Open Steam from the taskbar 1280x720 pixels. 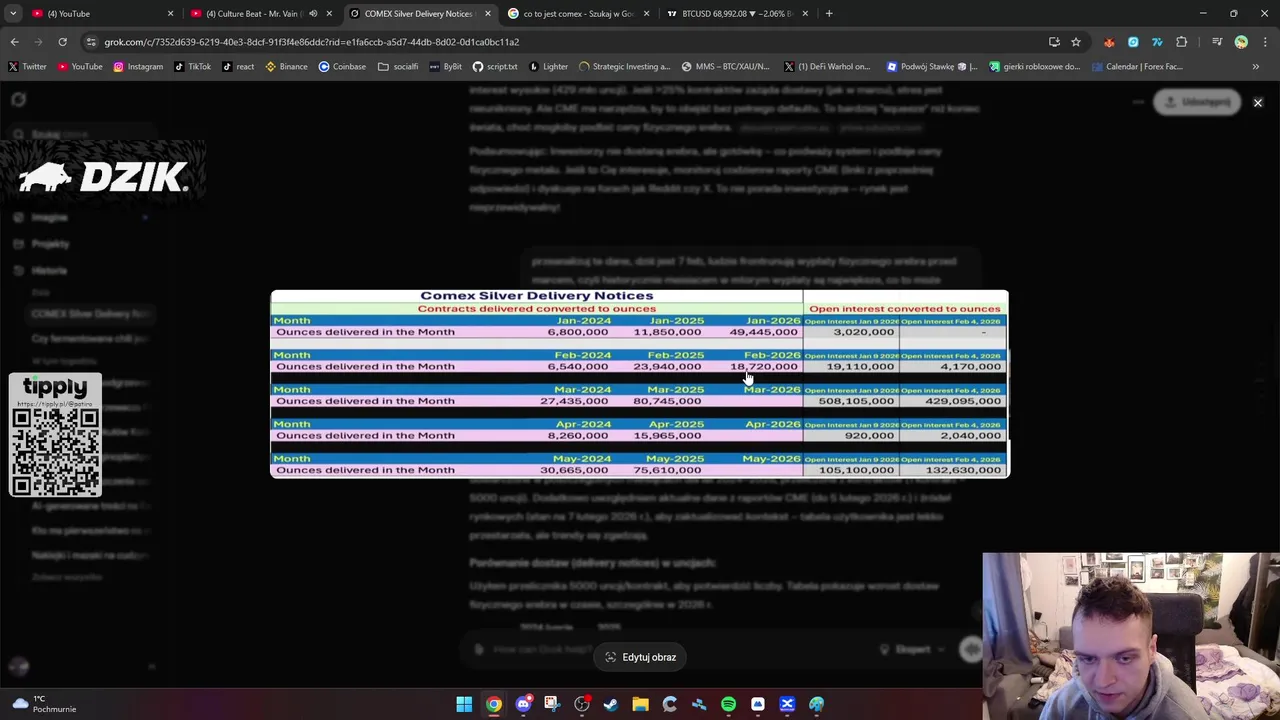(611, 704)
